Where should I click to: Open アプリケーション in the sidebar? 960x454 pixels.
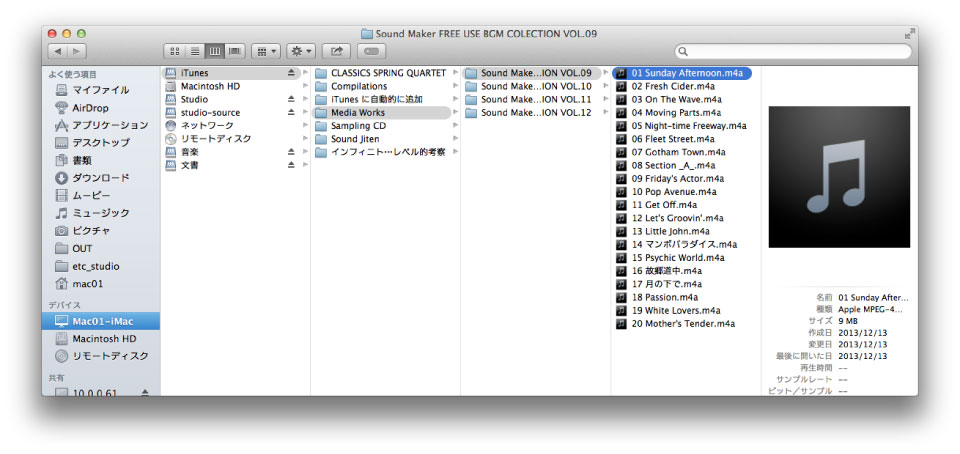pos(102,125)
